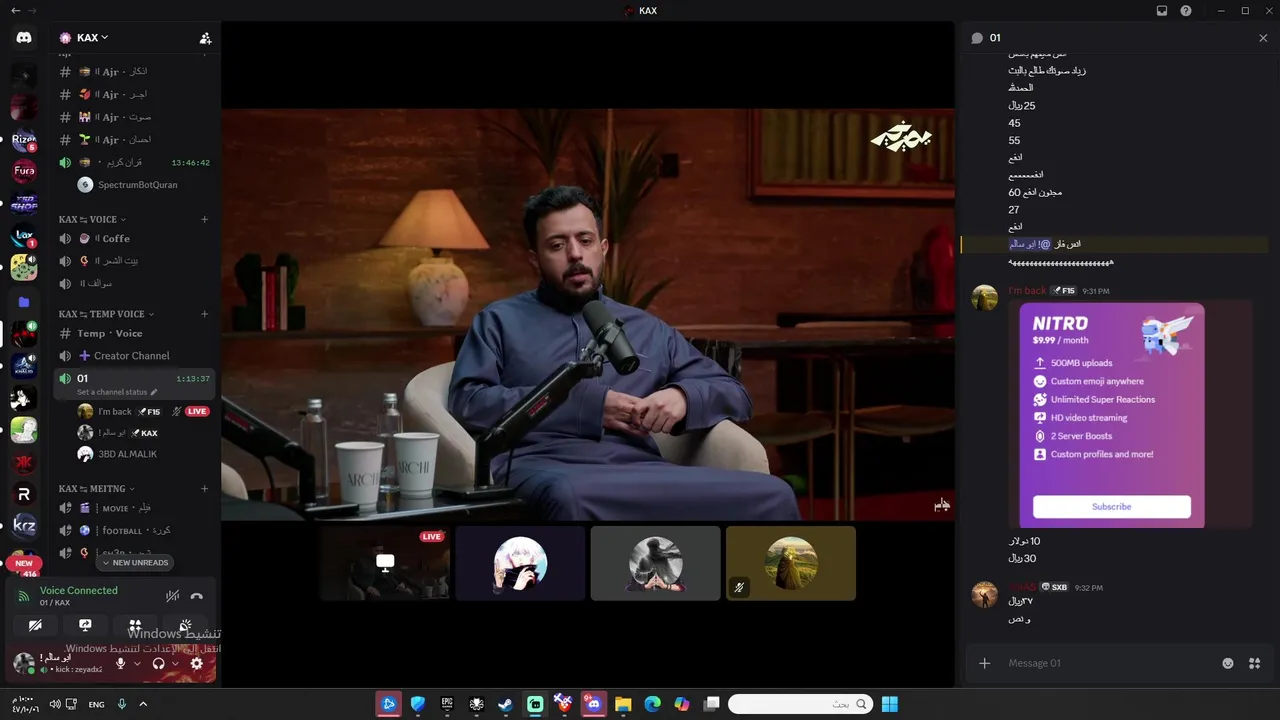
Task: Open Steam from the taskbar
Action: (506, 704)
